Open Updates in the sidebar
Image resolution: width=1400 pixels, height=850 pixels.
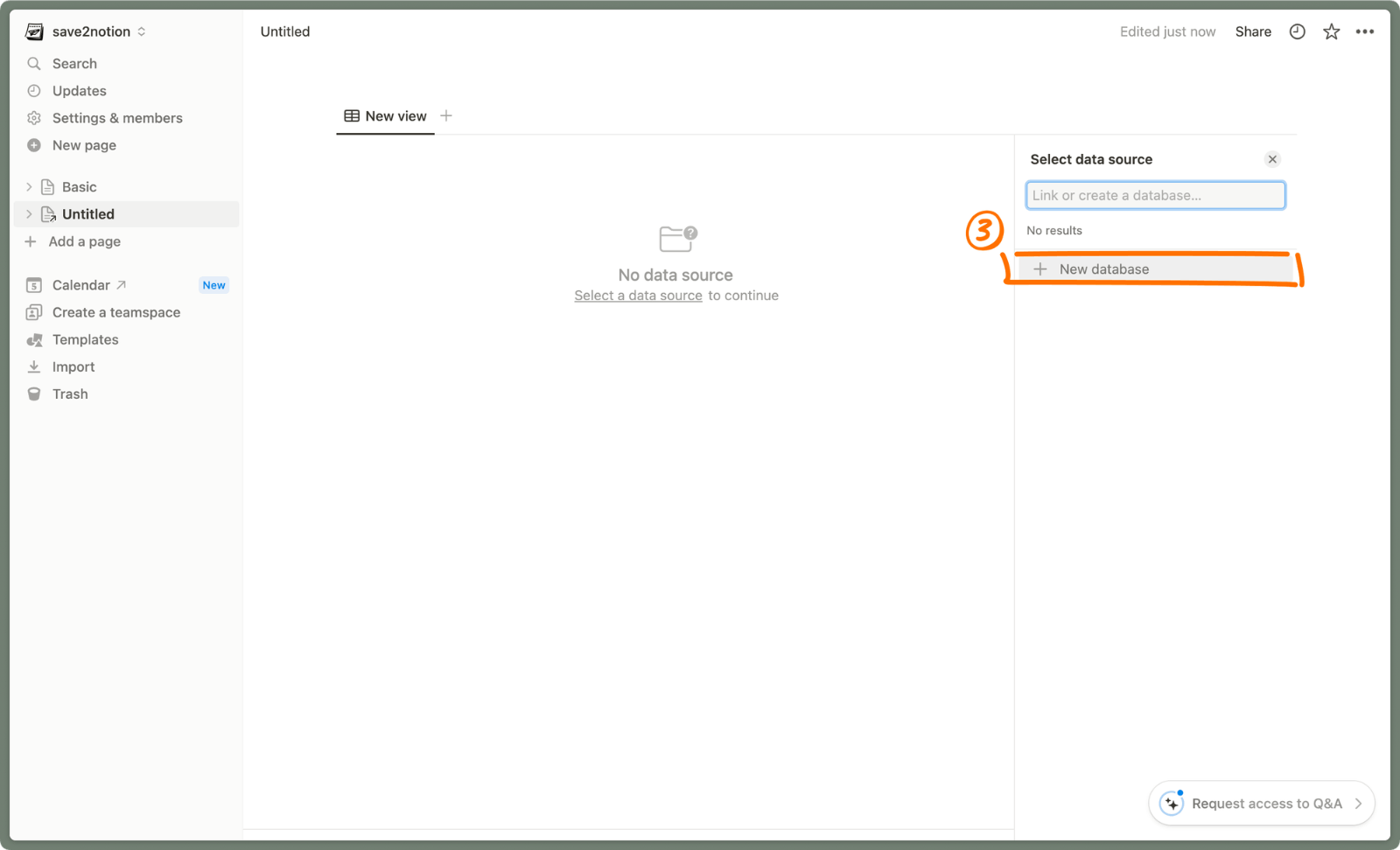[x=79, y=91]
